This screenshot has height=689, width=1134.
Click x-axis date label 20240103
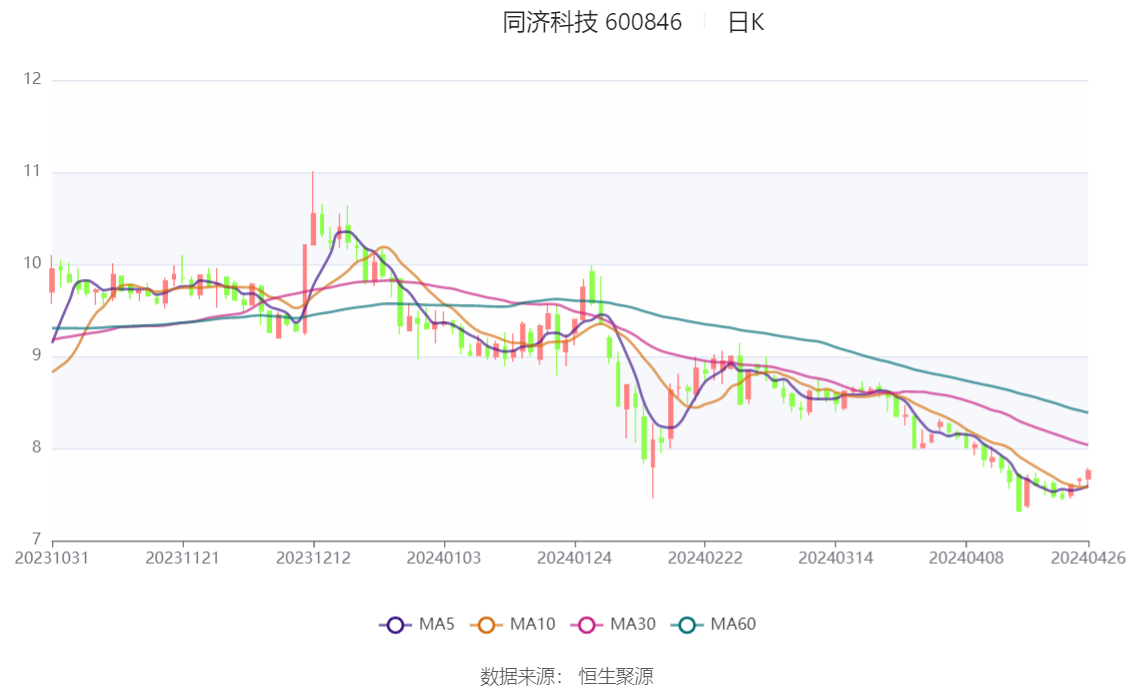[443, 558]
